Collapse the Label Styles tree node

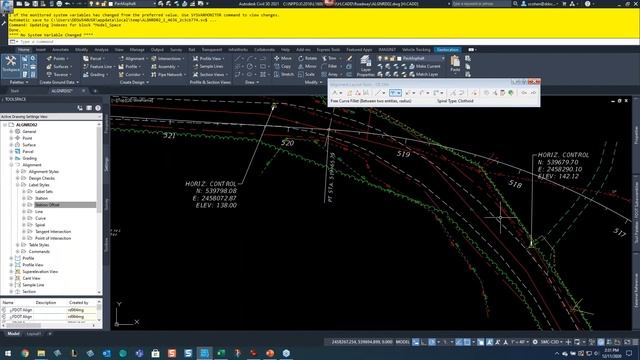click(18, 185)
